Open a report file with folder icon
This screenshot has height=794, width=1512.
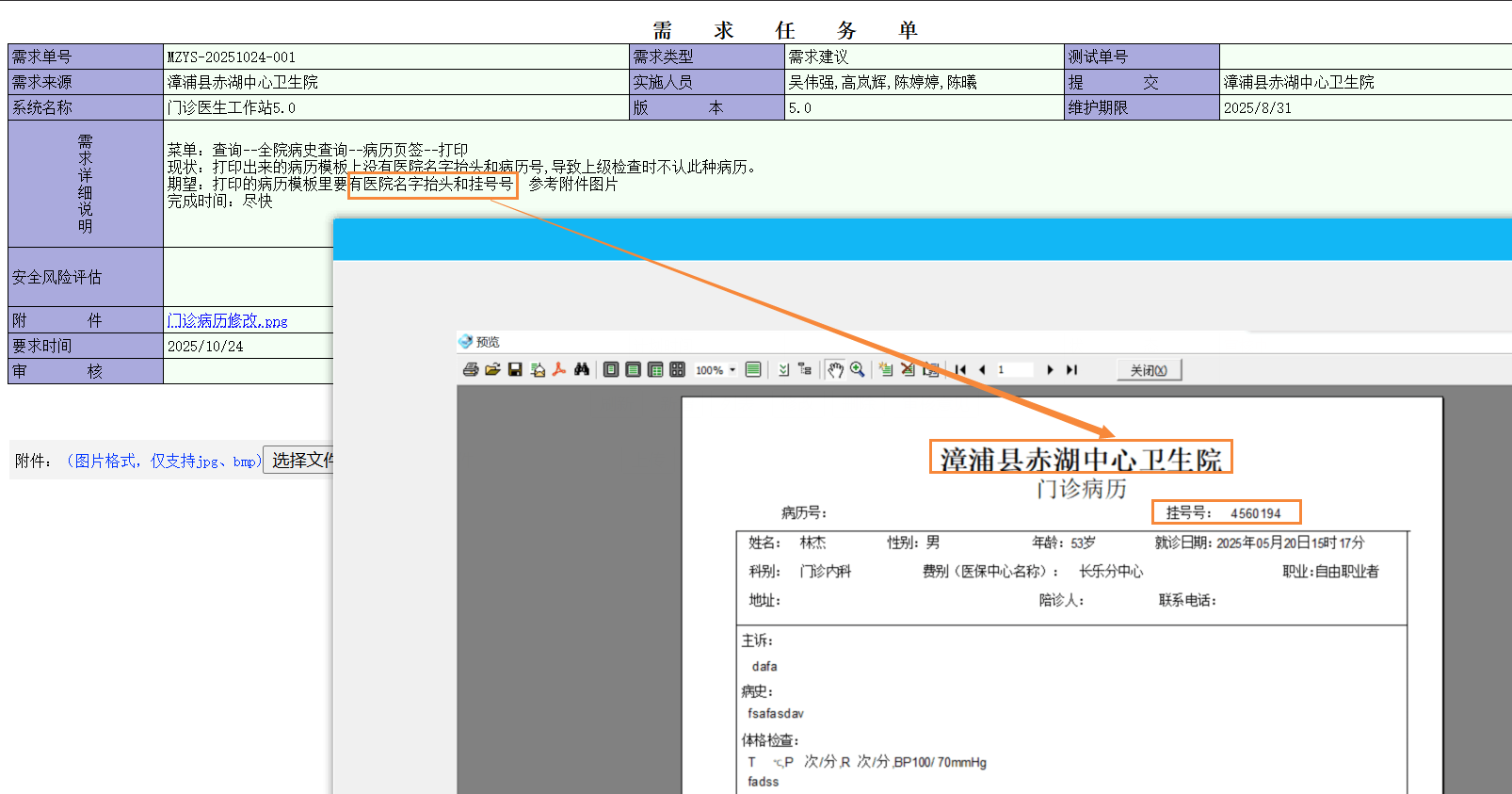click(492, 370)
